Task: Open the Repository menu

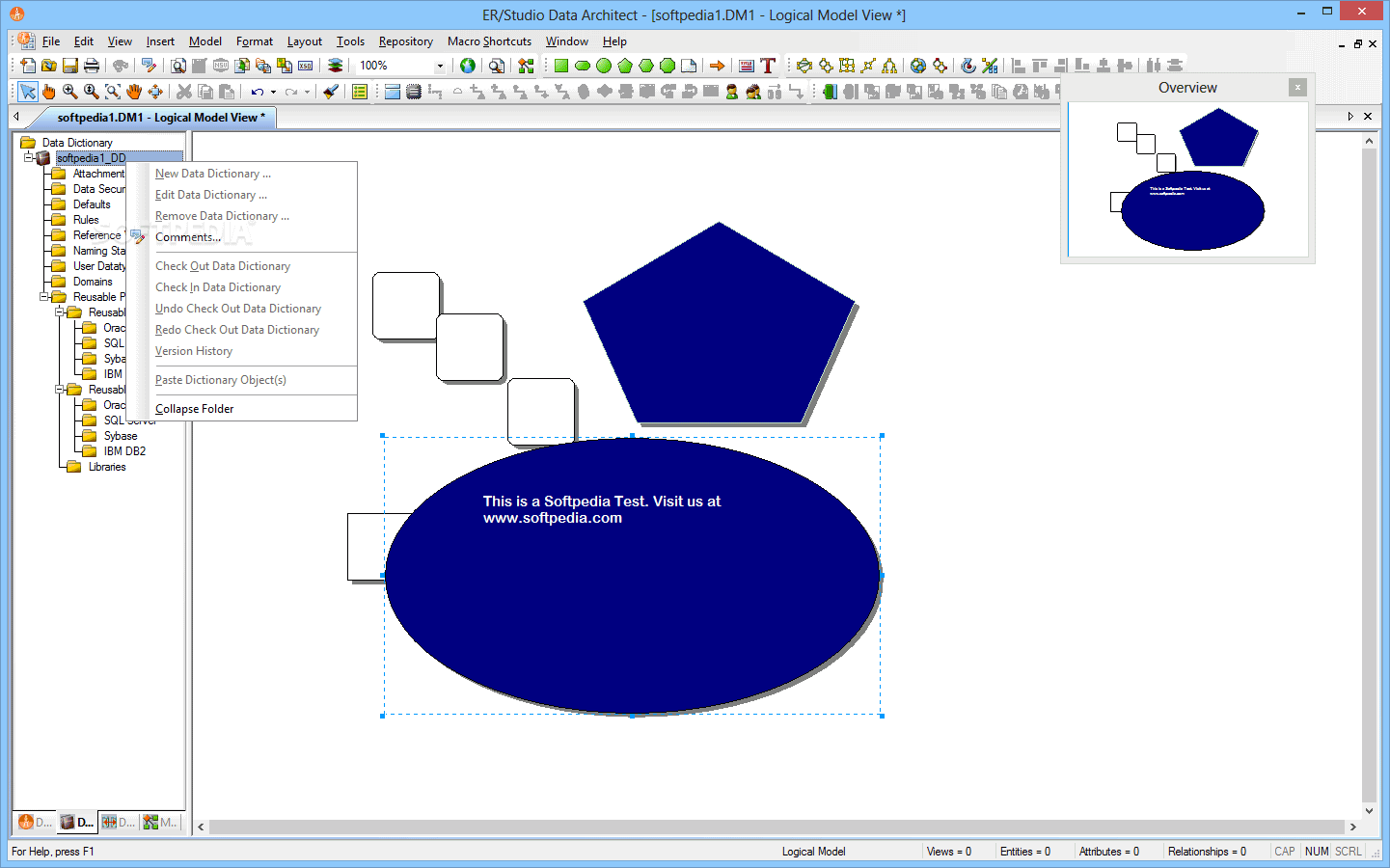Action: pyautogui.click(x=406, y=41)
